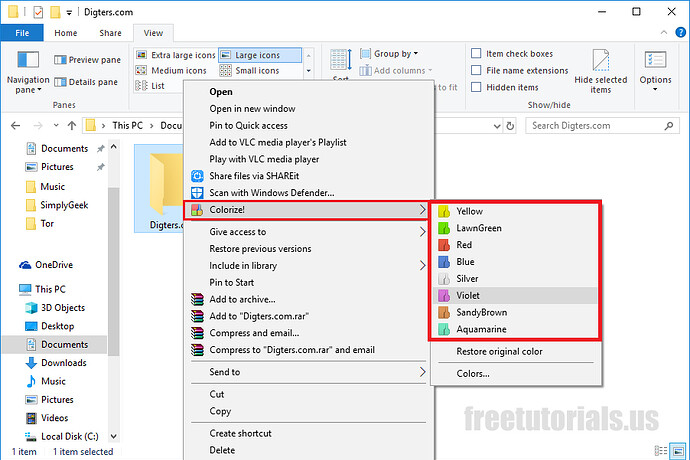Click the Back navigation arrow
This screenshot has width=690, height=460.
(x=15, y=126)
